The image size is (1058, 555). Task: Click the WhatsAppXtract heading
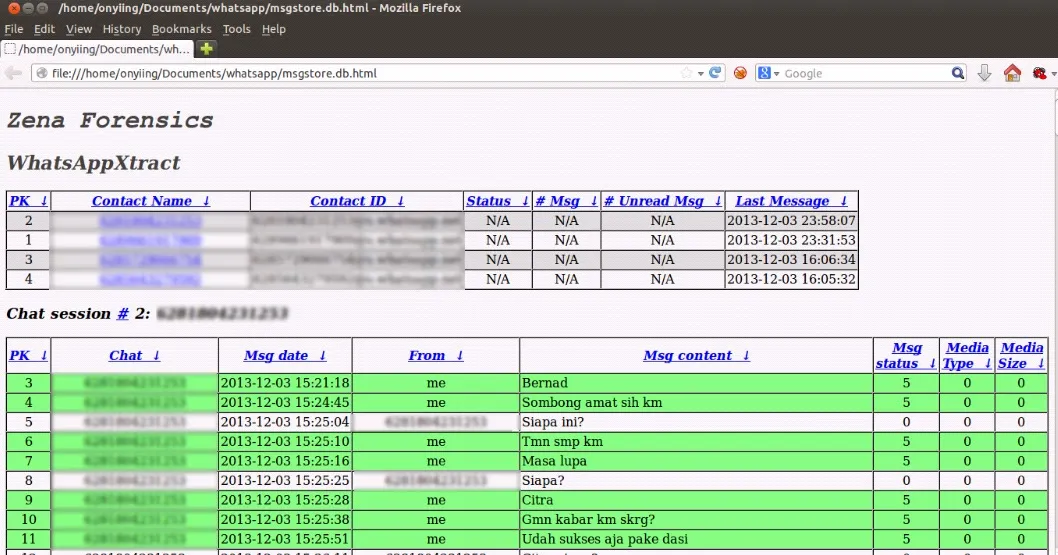tap(94, 163)
